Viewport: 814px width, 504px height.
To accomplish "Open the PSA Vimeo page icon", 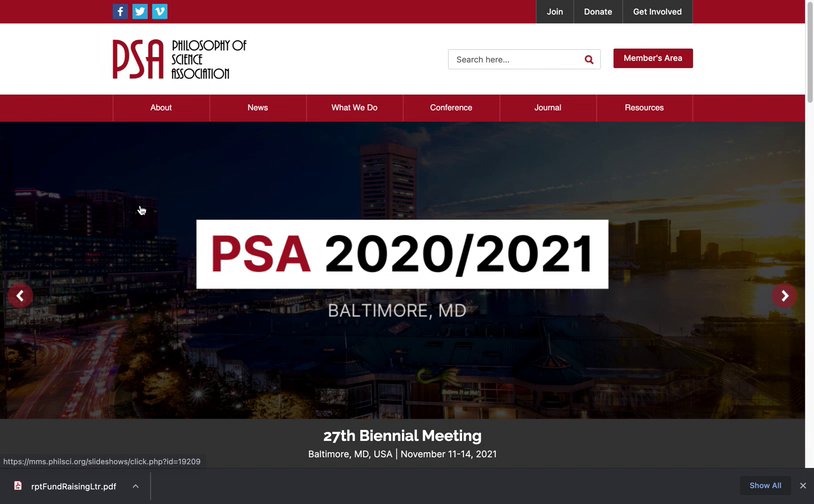I will [x=160, y=12].
